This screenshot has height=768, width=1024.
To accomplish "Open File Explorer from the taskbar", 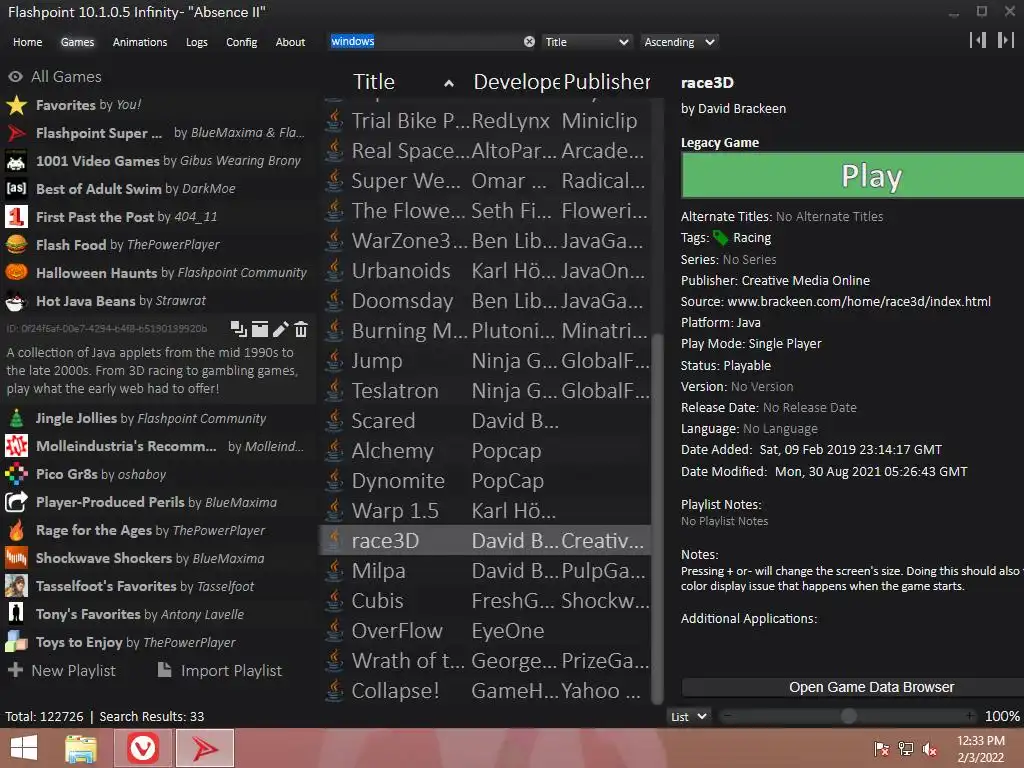I will (x=81, y=748).
